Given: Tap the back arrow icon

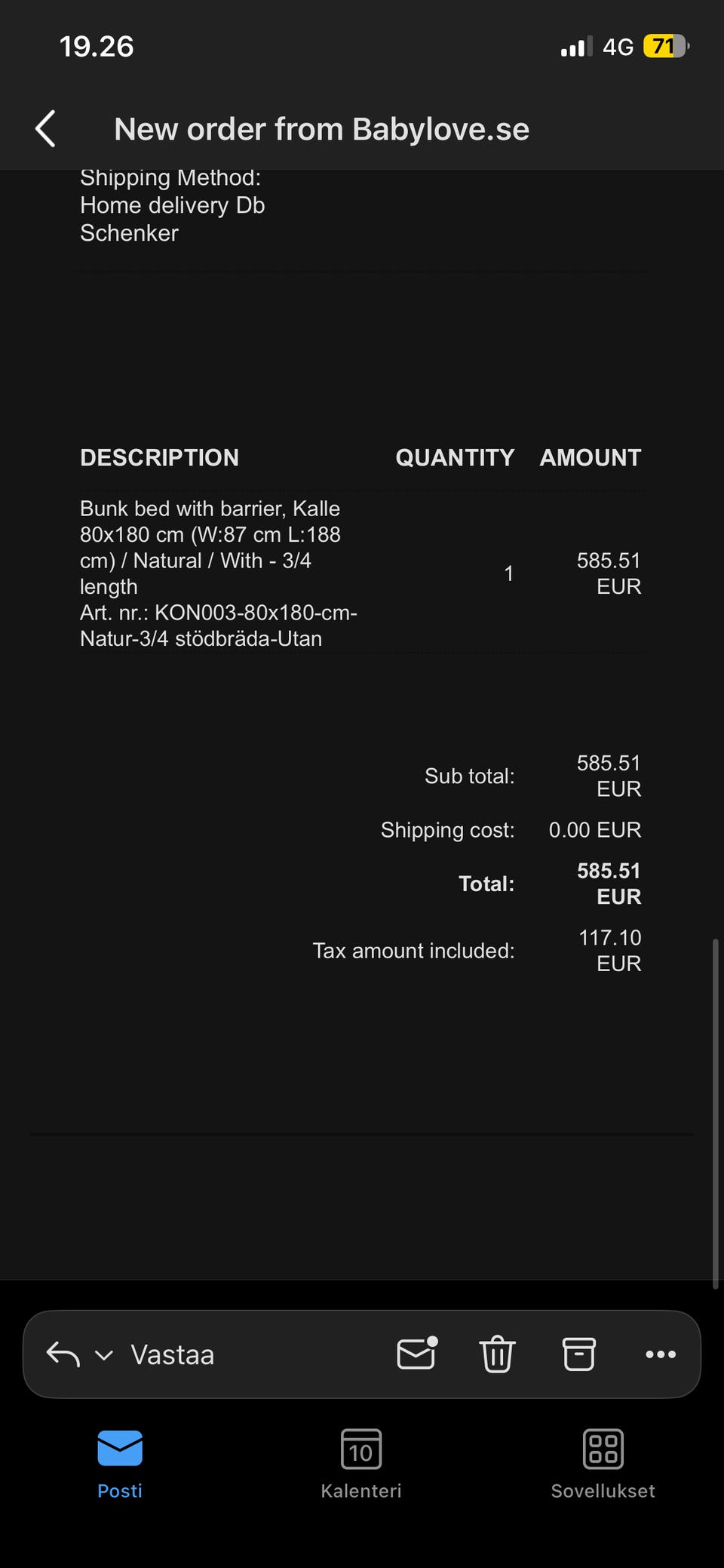Looking at the screenshot, I should coord(46,129).
